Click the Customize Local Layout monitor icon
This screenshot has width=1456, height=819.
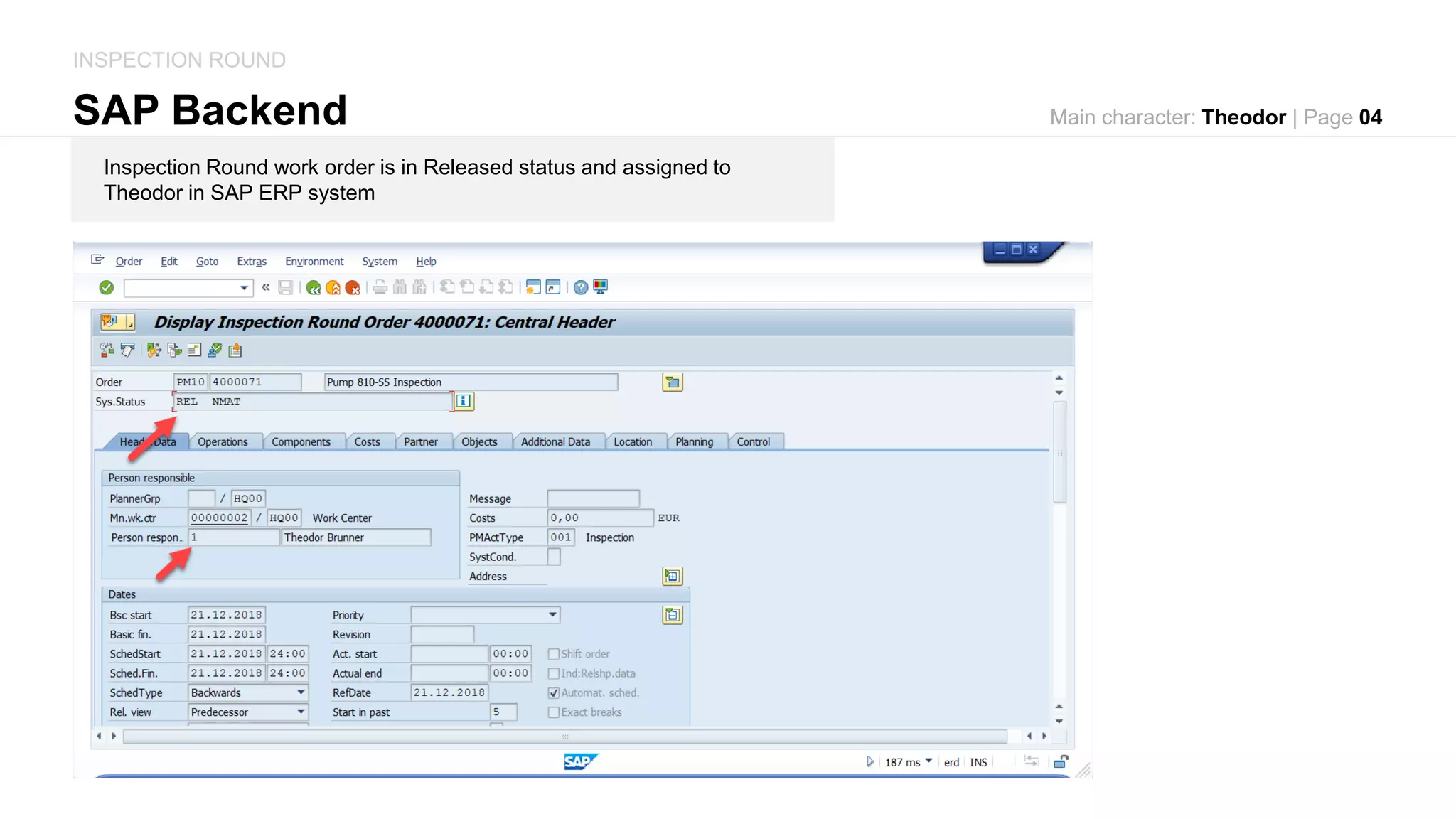(x=601, y=287)
